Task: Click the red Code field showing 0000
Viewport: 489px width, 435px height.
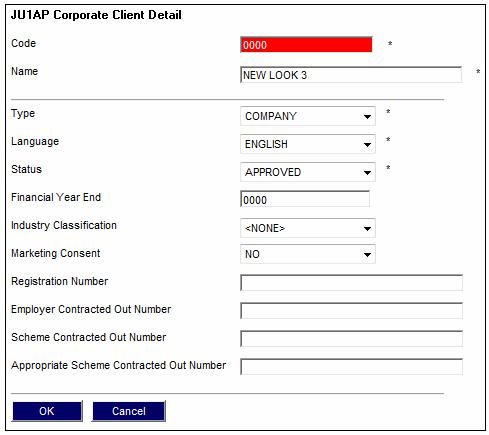Action: click(x=306, y=45)
